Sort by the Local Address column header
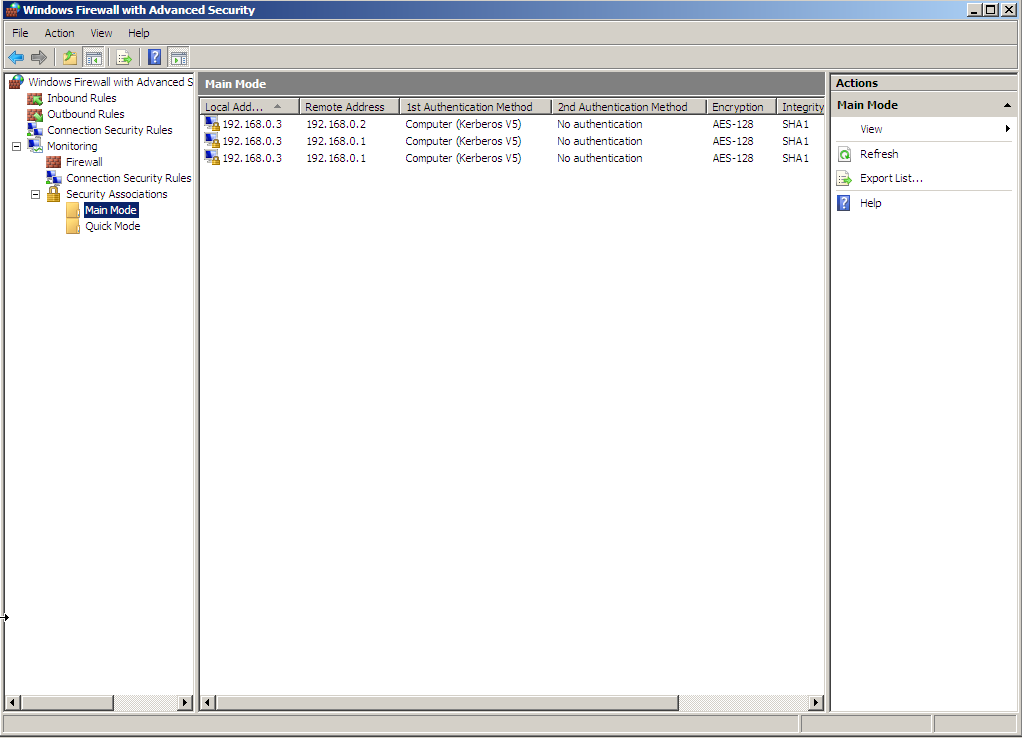 250,107
